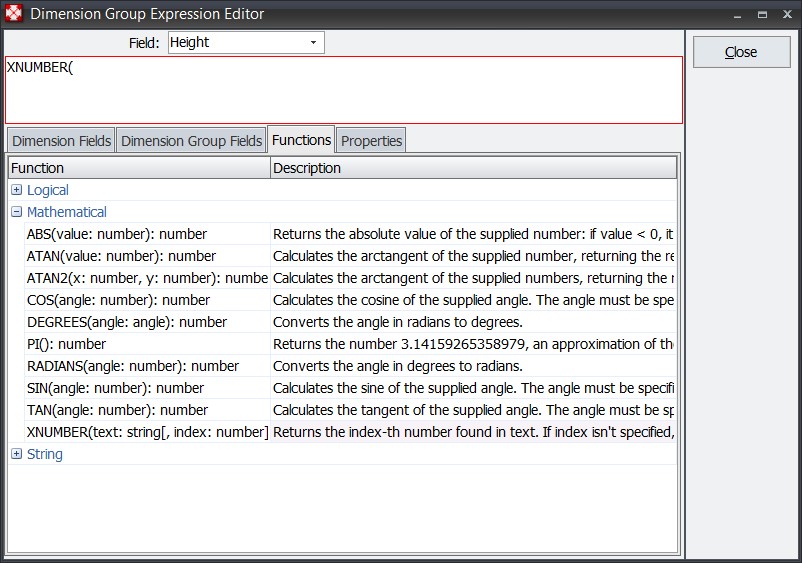Select the ATAN2(x: number, y: number) function
This screenshot has width=802, height=563.
coord(147,278)
